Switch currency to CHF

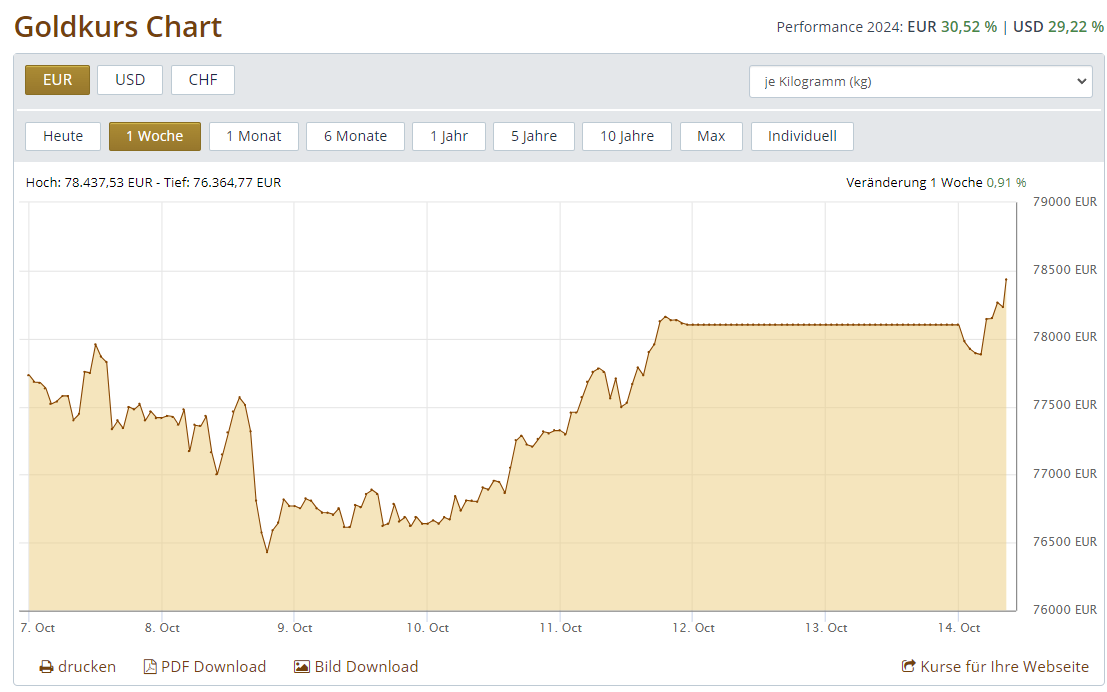coord(203,80)
